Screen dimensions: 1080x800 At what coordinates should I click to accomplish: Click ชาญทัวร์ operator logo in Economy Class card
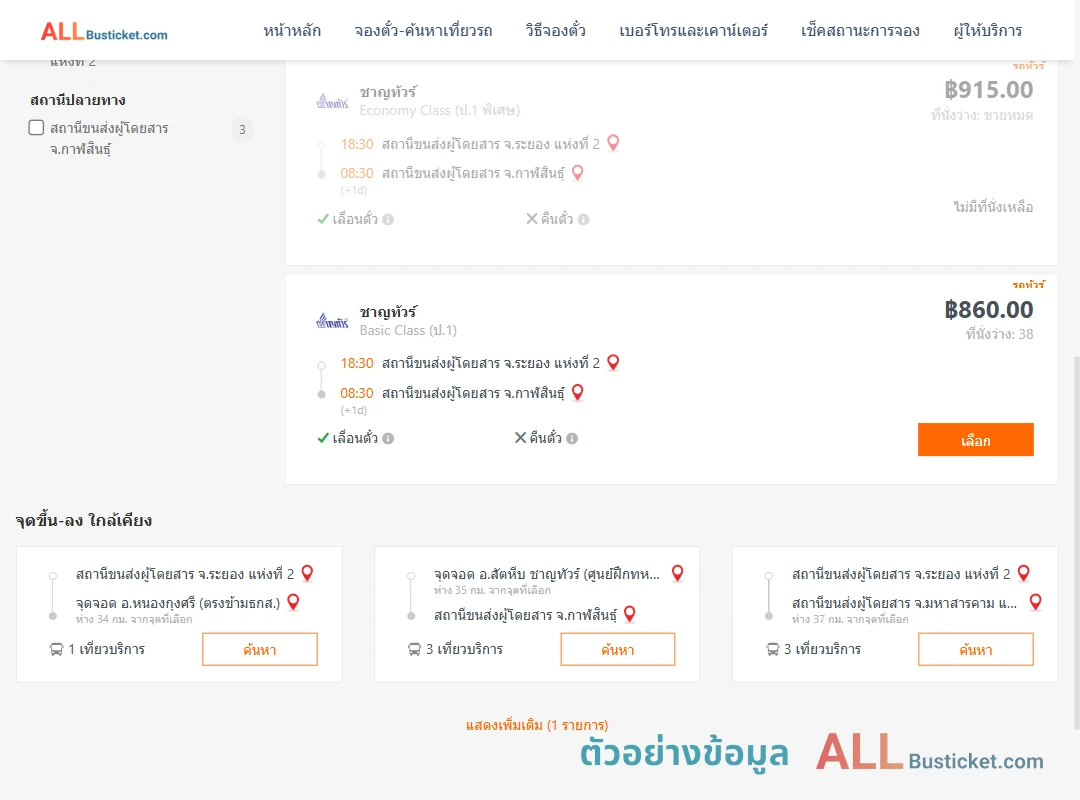(x=332, y=102)
